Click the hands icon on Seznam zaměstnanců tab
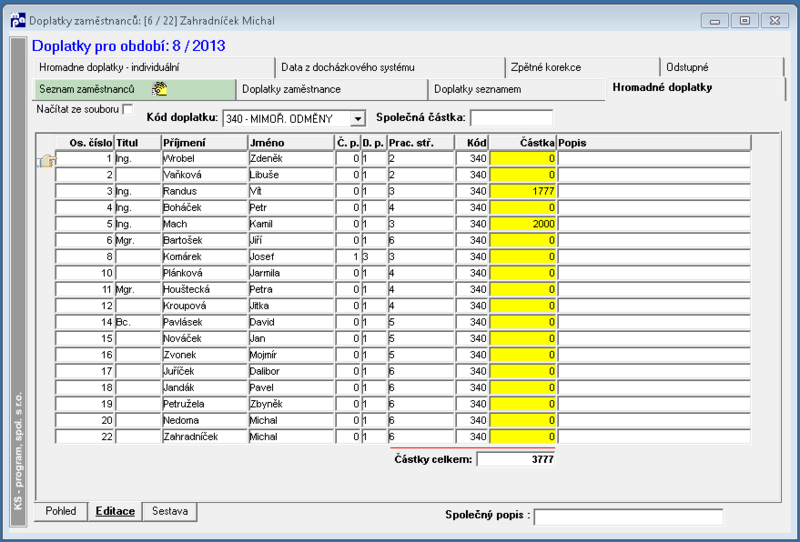 (160, 89)
